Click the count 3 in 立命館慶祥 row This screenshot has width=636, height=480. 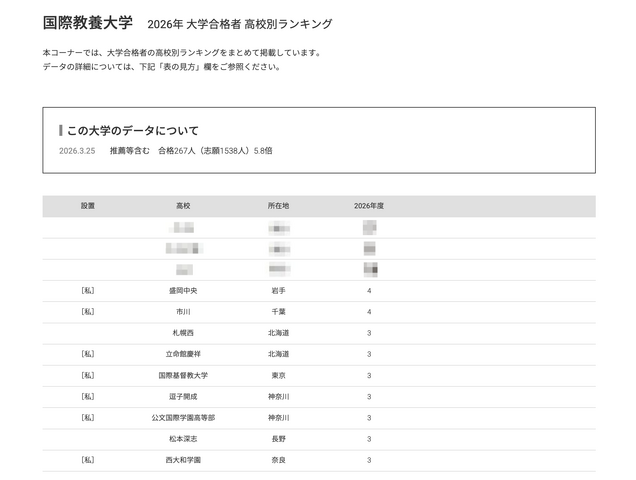pos(369,354)
